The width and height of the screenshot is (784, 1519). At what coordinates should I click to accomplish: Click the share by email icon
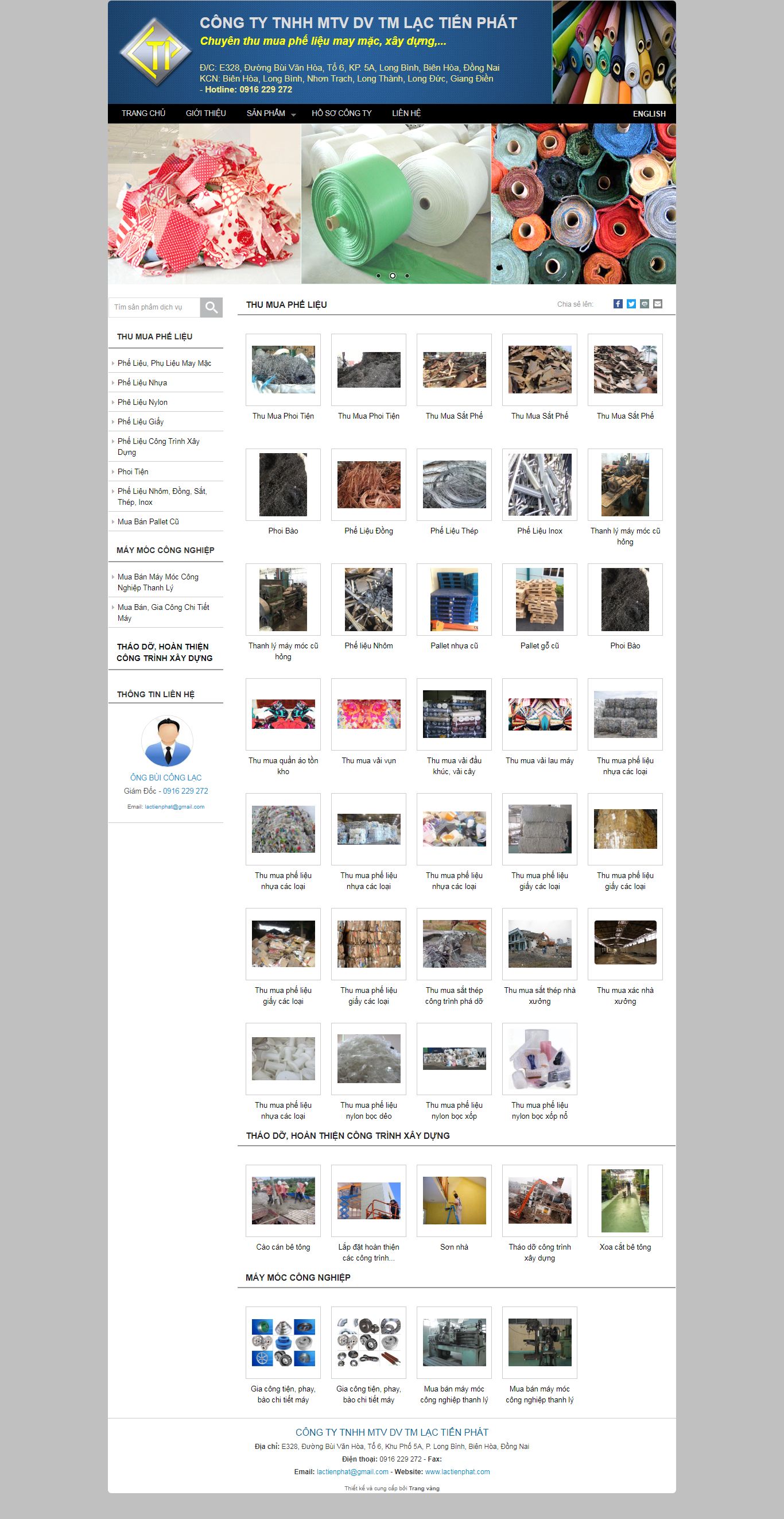point(658,304)
